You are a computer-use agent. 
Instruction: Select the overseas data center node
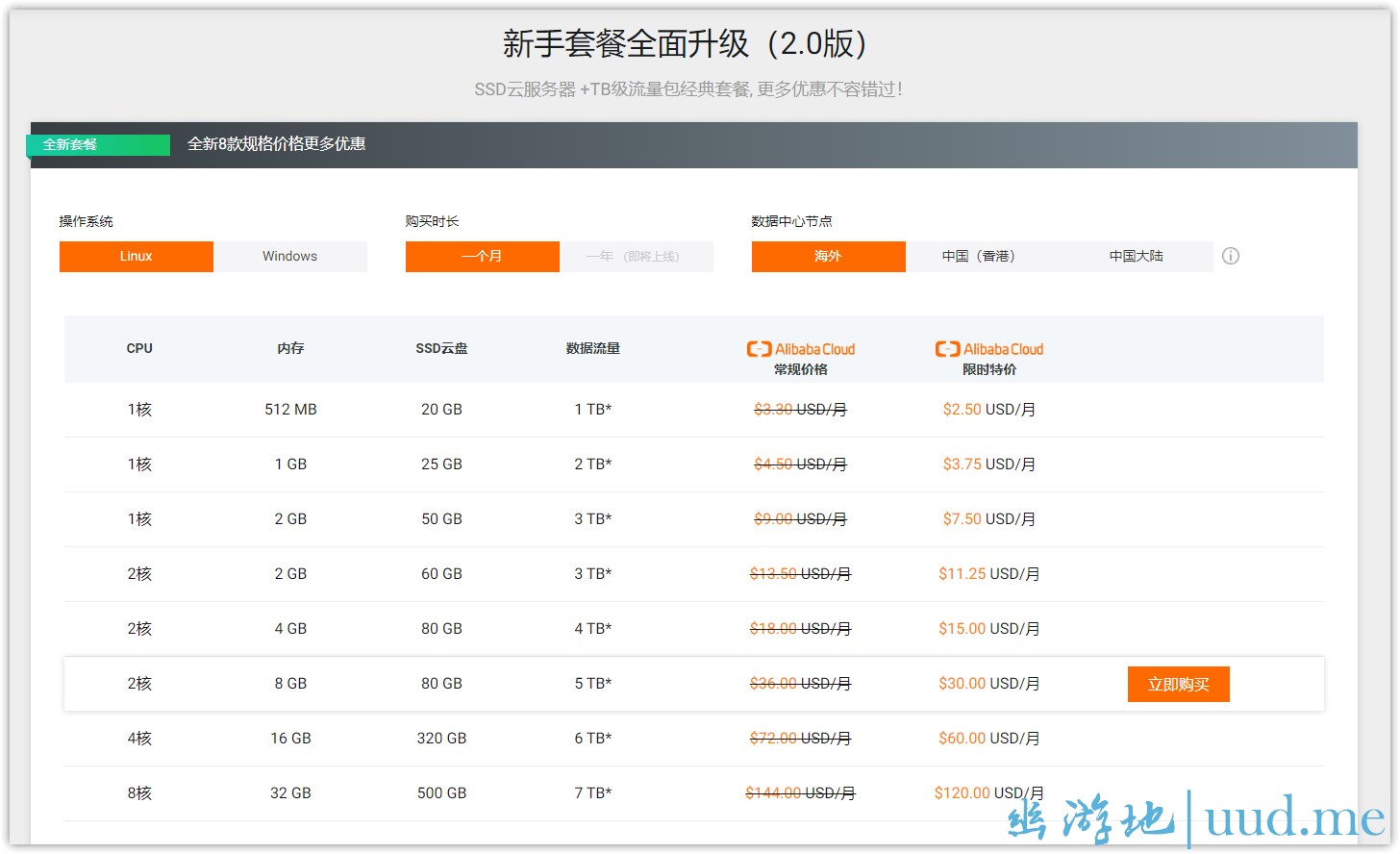[x=828, y=257]
